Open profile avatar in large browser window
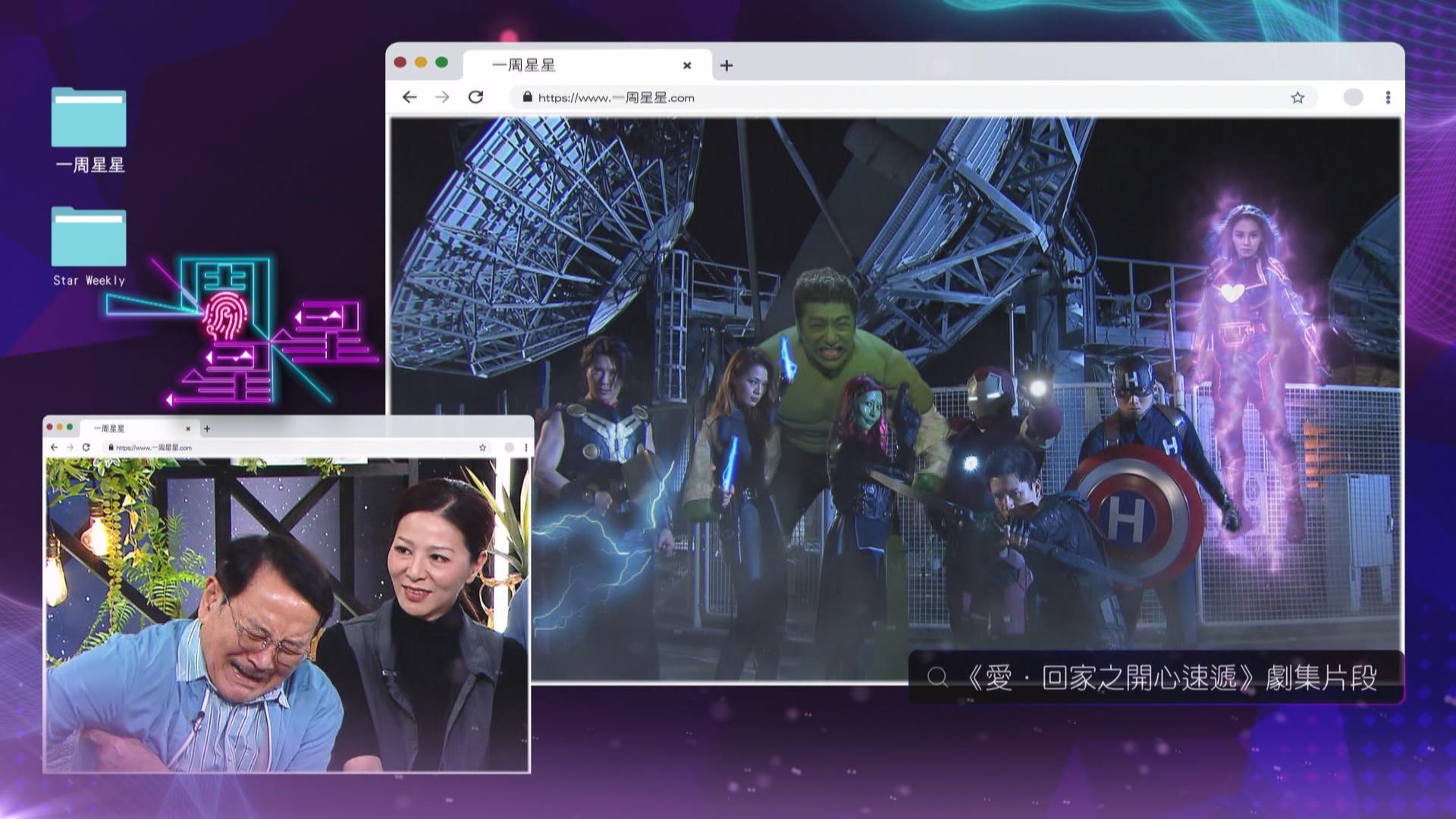Viewport: 1456px width, 819px height. pyautogui.click(x=1353, y=97)
